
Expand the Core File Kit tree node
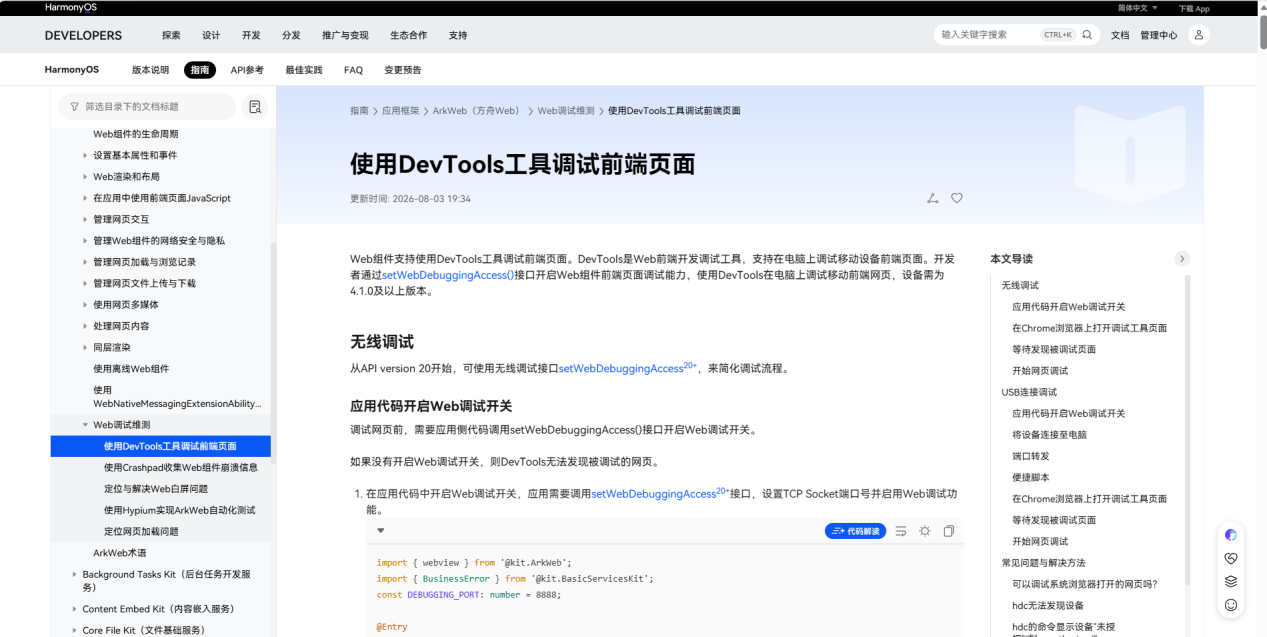coord(74,631)
